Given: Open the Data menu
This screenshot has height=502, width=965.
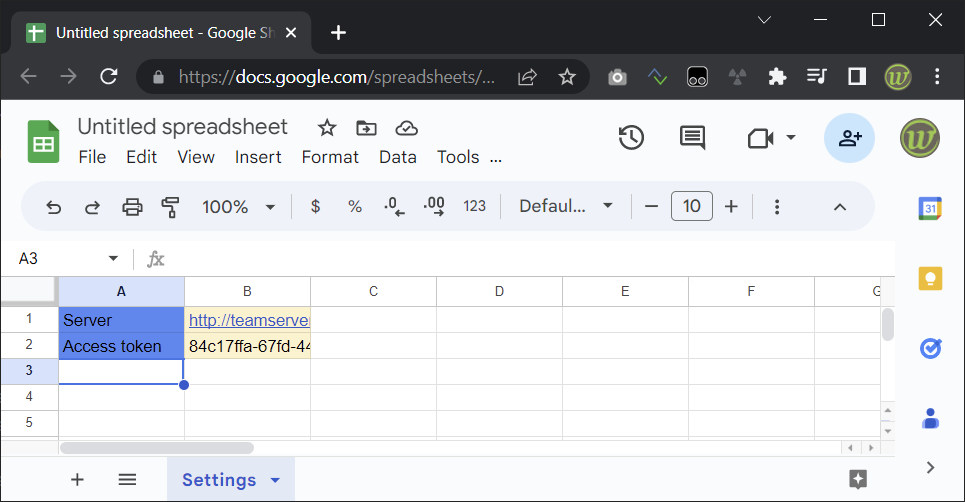Looking at the screenshot, I should point(398,157).
